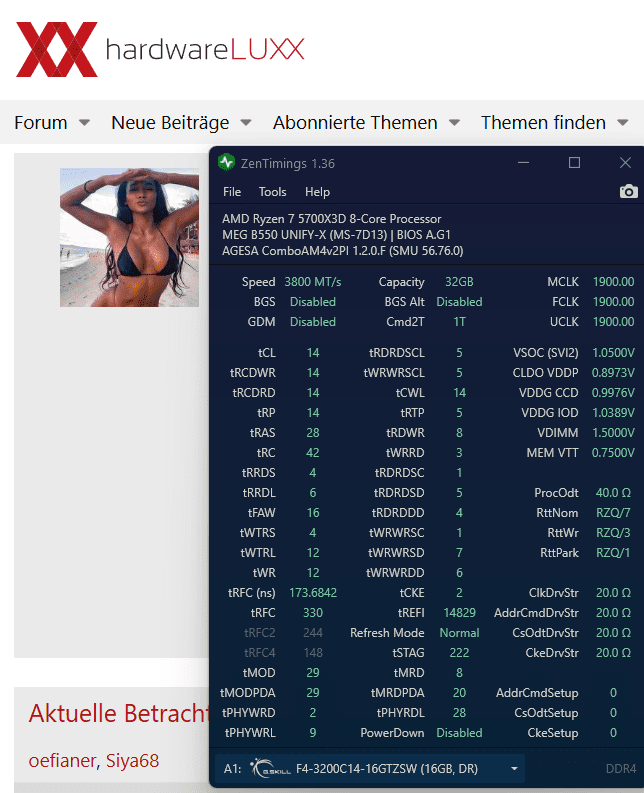This screenshot has width=644, height=793.
Task: Click the 32GB capacity value
Action: click(x=459, y=282)
